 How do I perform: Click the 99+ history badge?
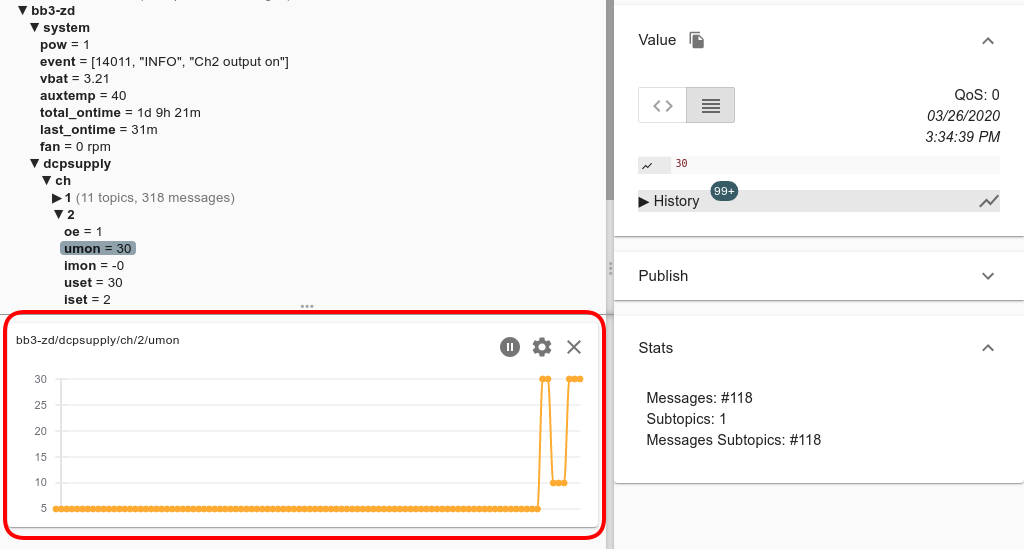coord(724,190)
